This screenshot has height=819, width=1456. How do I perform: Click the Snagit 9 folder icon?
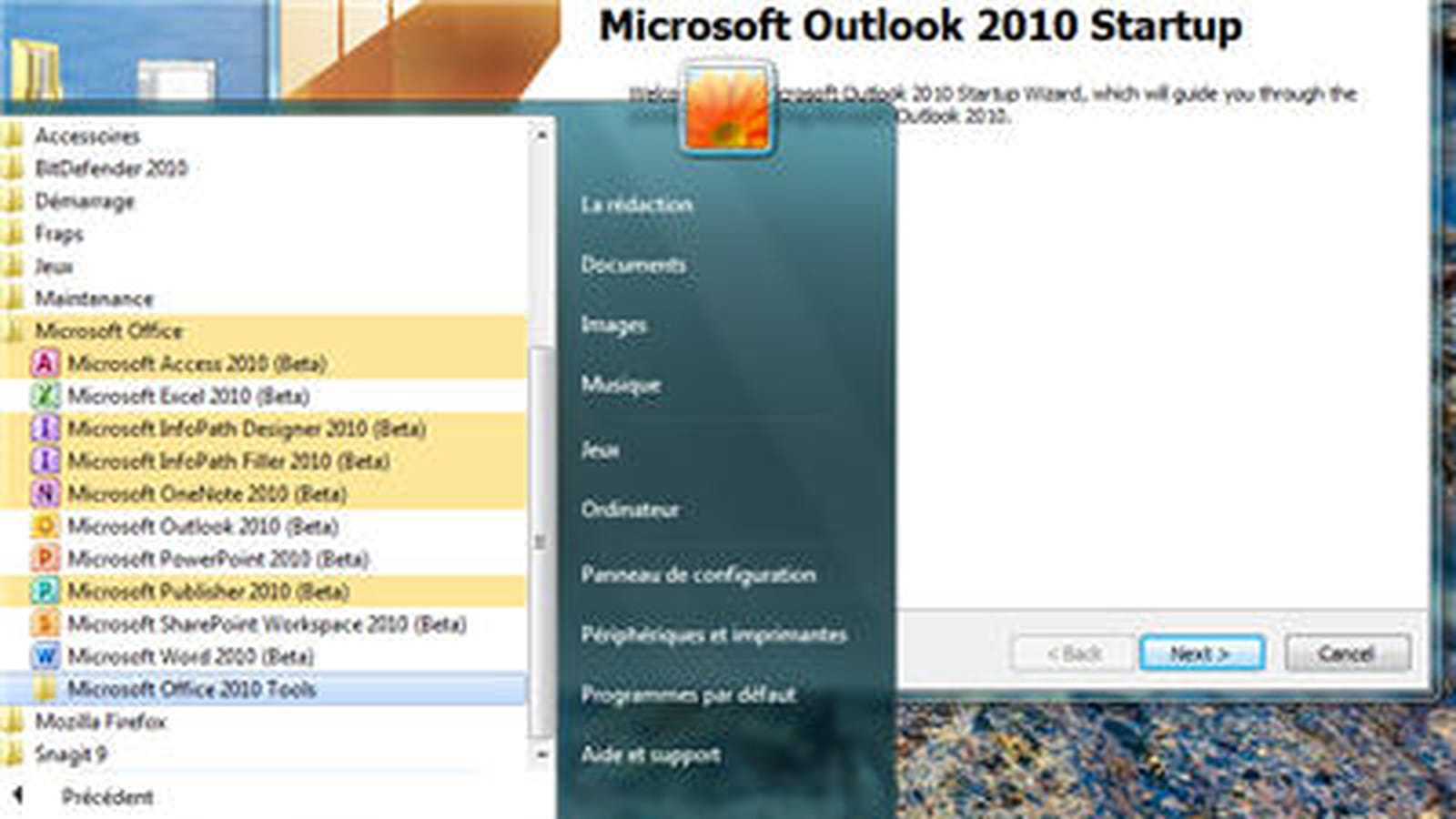coord(12,754)
